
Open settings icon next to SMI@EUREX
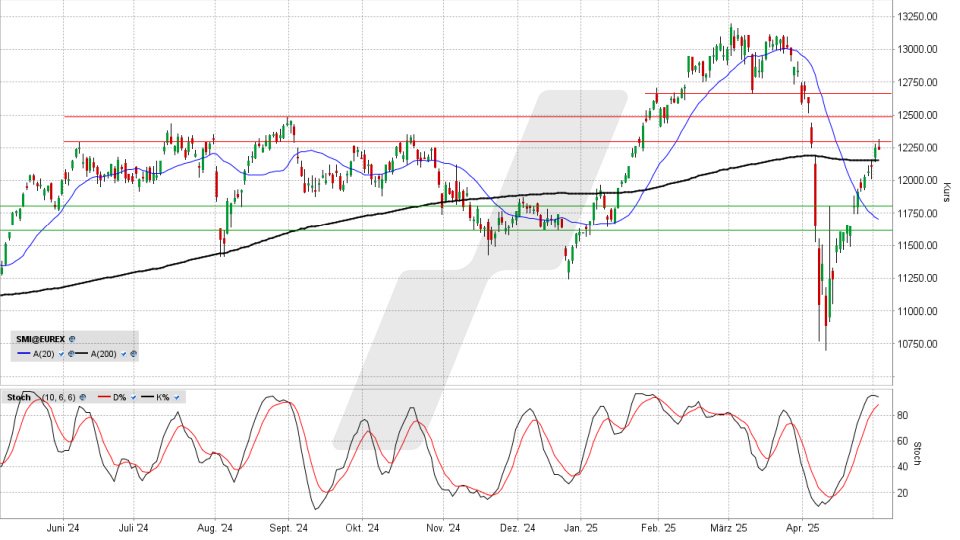coord(72,339)
